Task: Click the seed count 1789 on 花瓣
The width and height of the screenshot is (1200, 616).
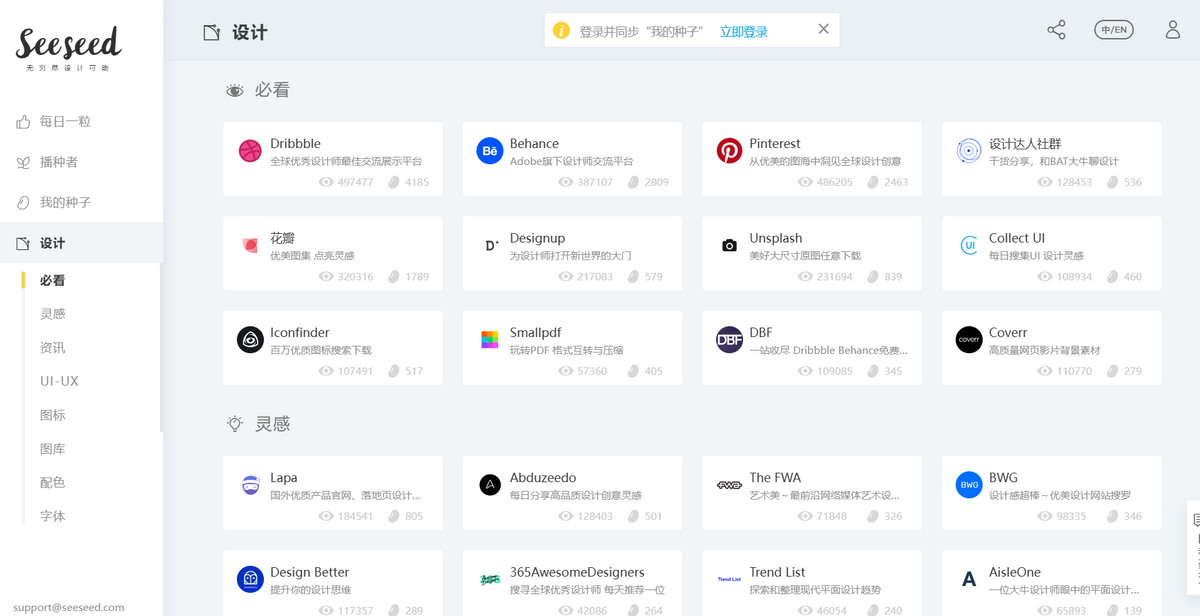Action: pos(417,277)
